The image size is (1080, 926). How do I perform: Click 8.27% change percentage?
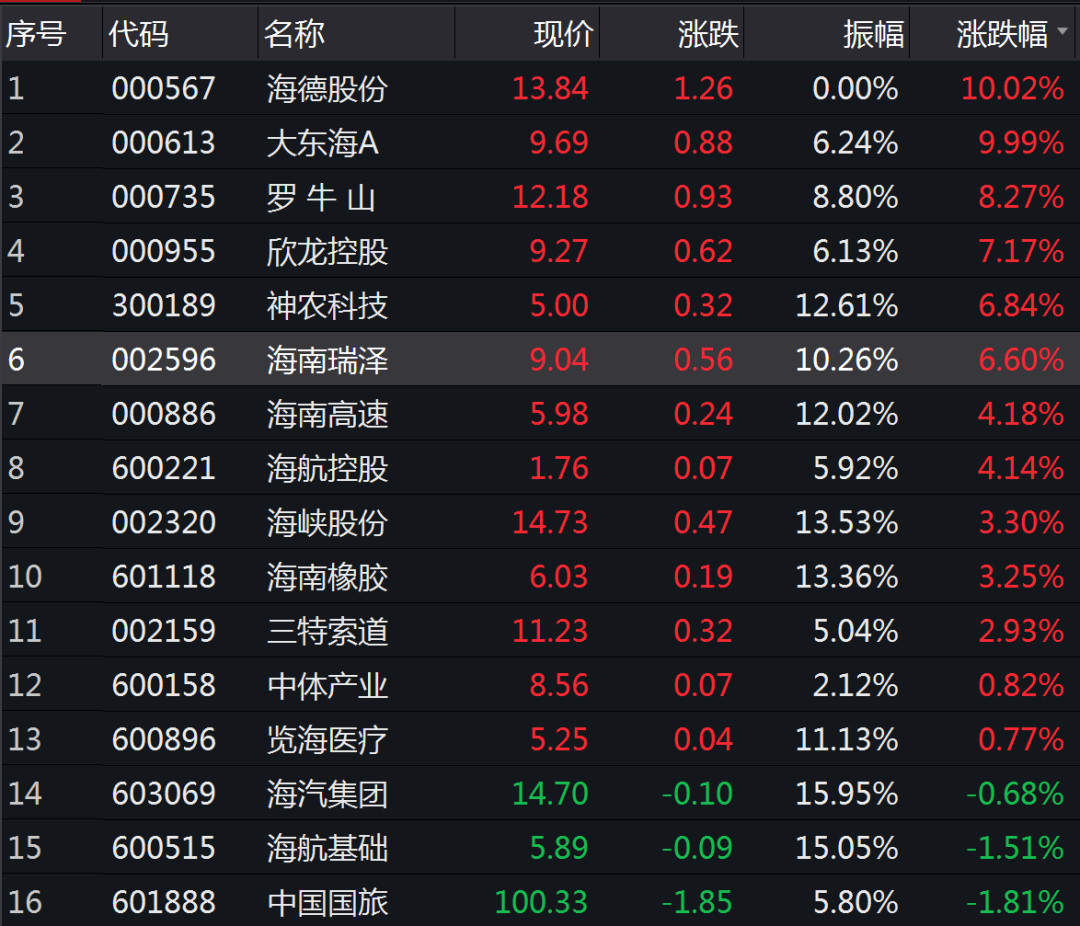pos(1021,198)
